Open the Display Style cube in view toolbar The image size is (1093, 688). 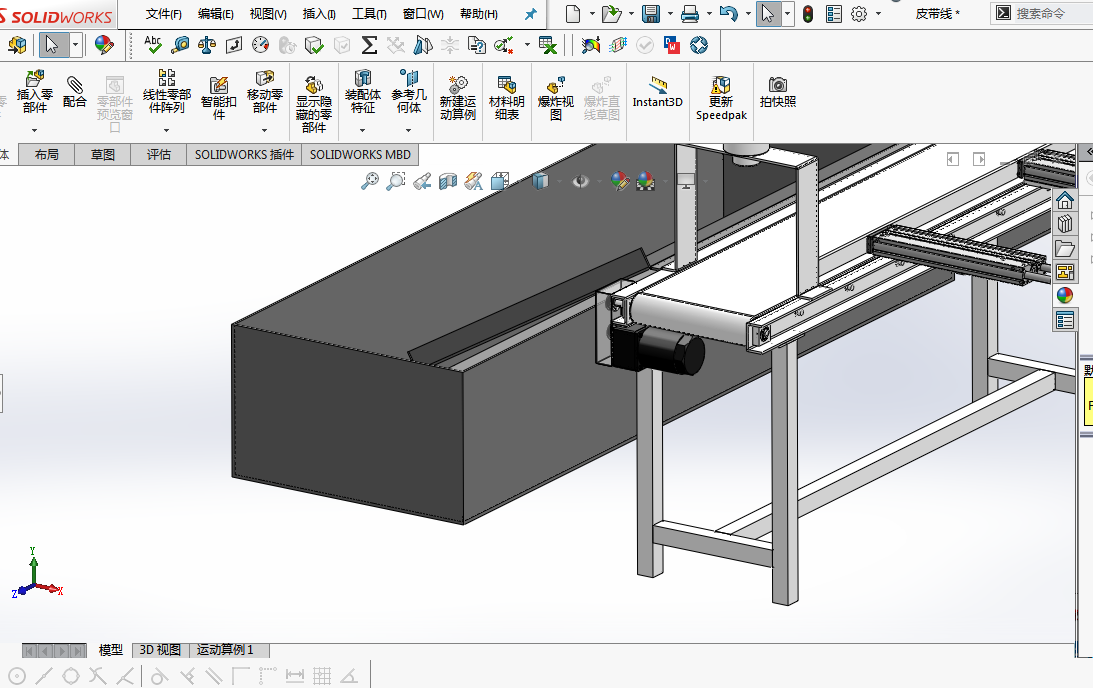[x=540, y=182]
